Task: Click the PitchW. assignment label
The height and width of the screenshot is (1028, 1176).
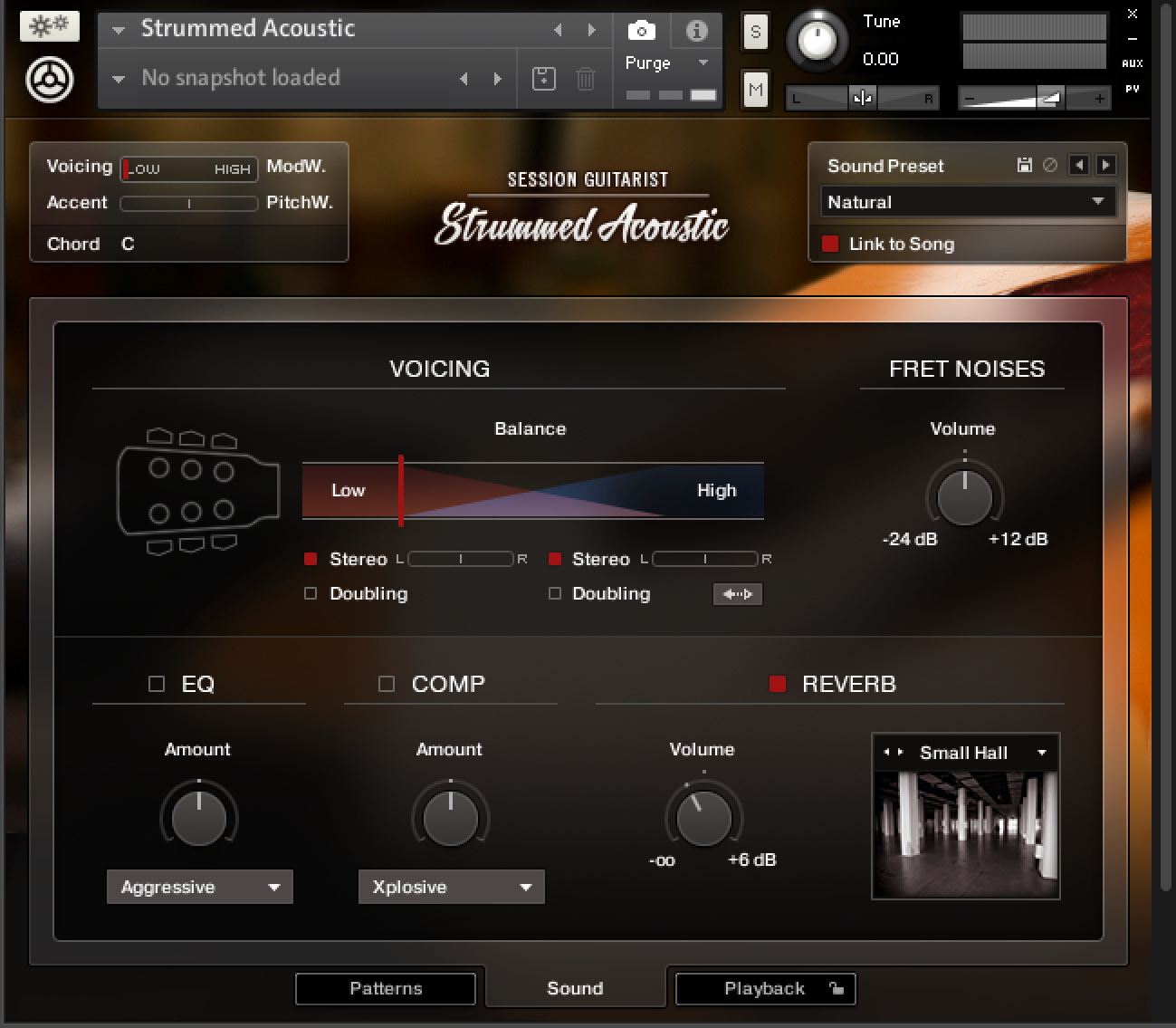Action: [300, 202]
